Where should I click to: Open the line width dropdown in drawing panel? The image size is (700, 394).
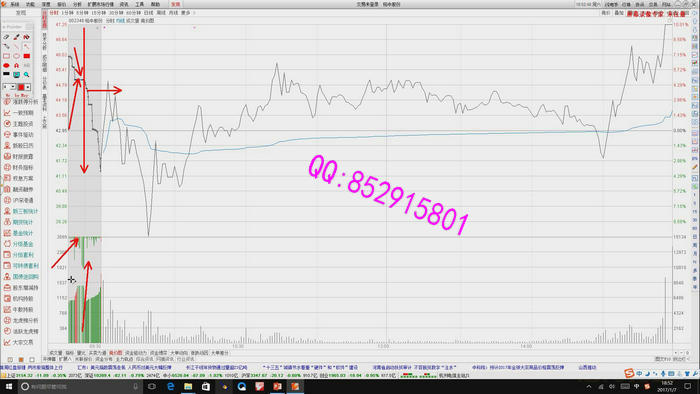click(12, 87)
